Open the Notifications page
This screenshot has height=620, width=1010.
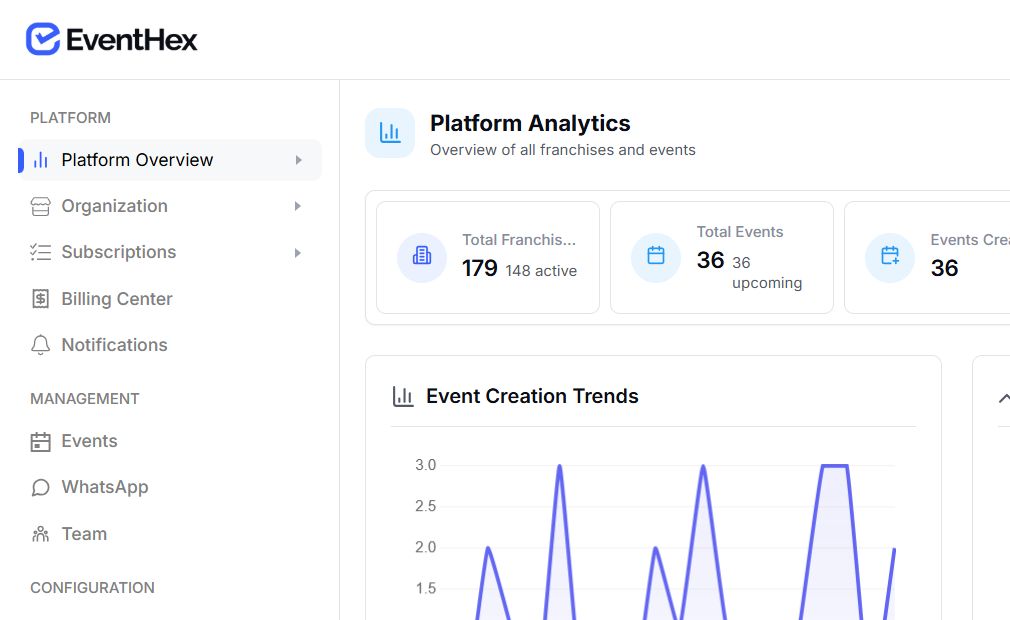[x=169, y=345]
